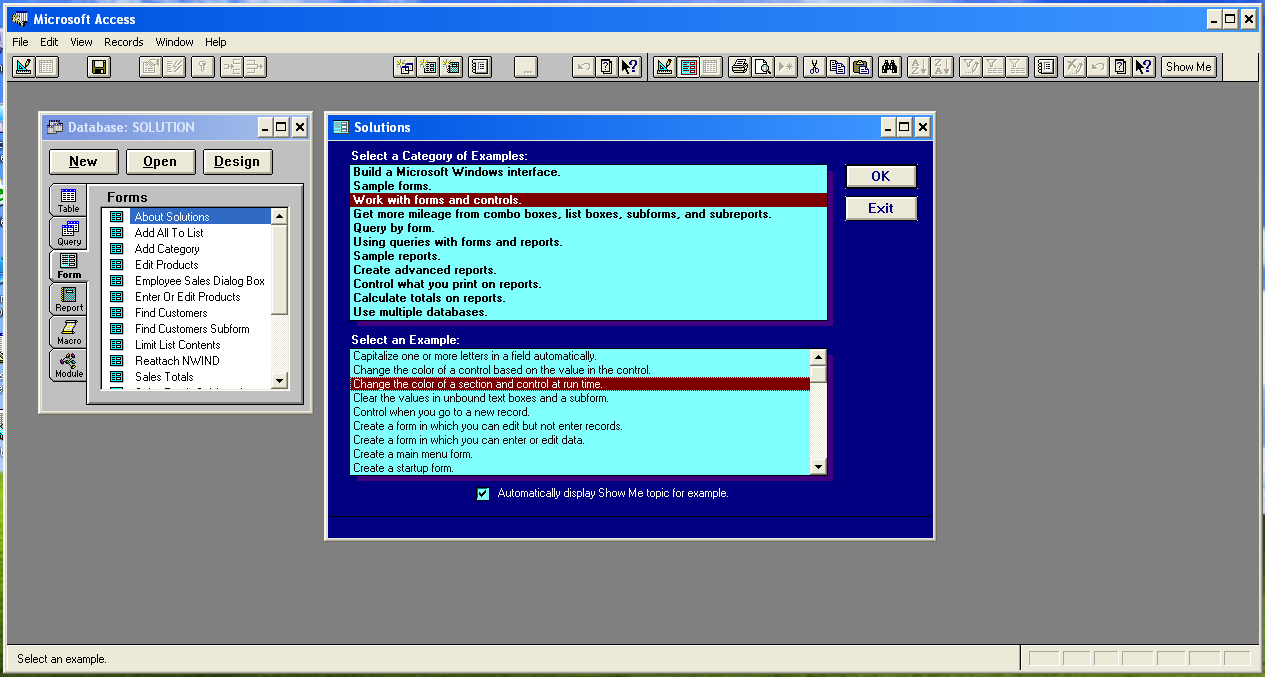Select Form View icon in toolbar

coord(689,67)
